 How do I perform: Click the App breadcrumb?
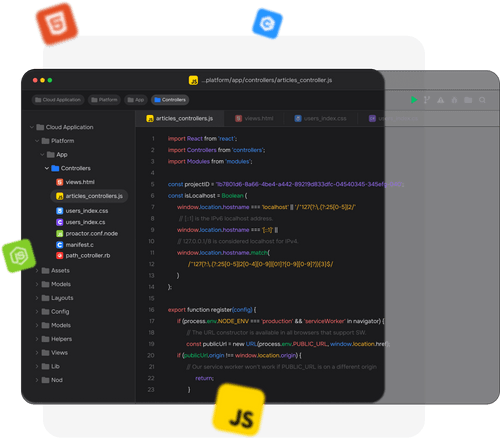(136, 100)
